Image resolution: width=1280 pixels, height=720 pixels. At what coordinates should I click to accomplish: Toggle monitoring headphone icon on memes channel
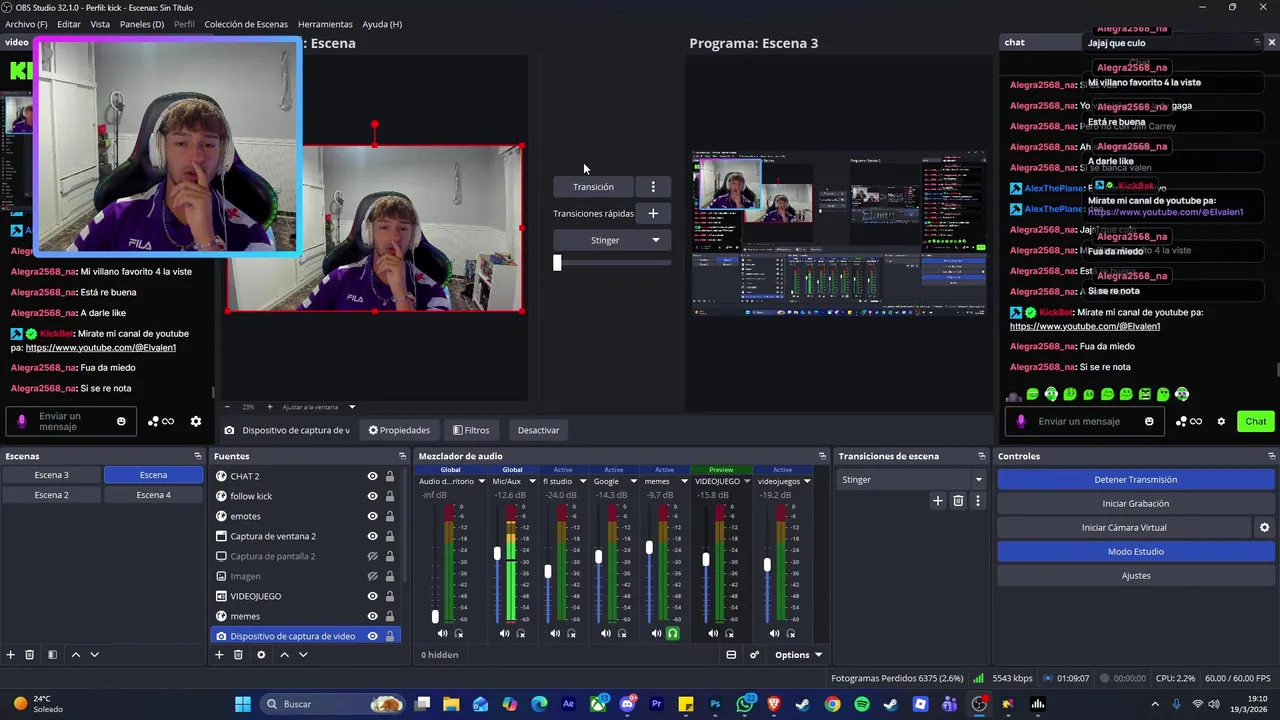tap(672, 633)
